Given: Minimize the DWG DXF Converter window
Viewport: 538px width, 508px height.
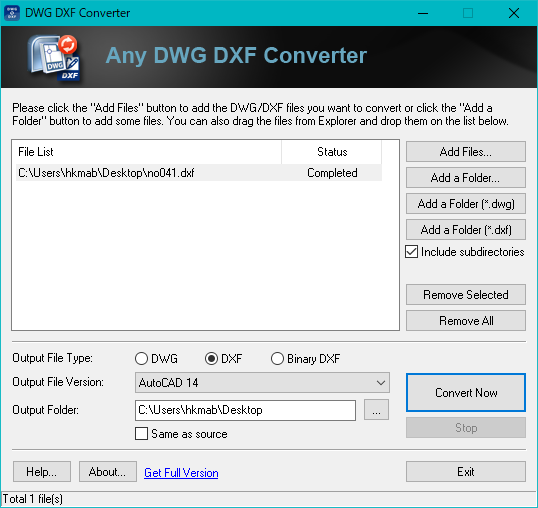Looking at the screenshot, I should (x=423, y=13).
